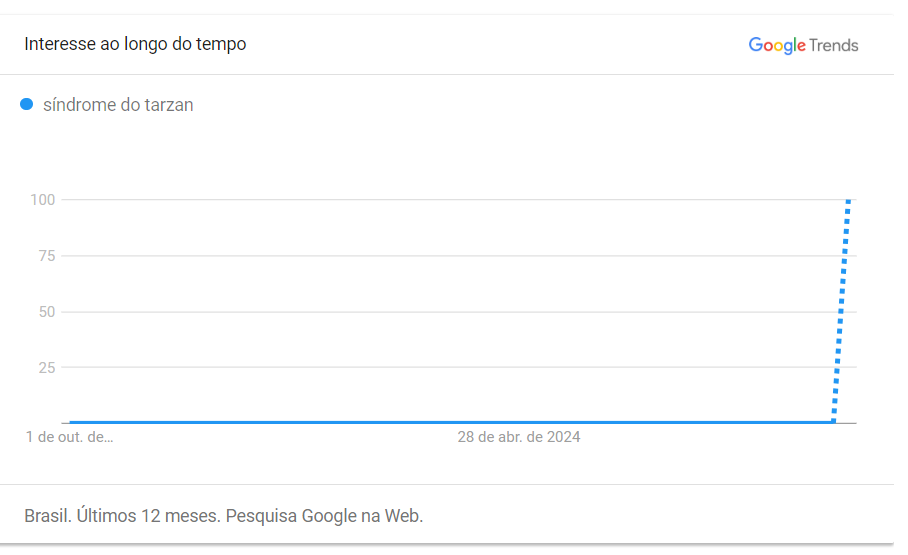Click the Interesse ao longo do tempo title
This screenshot has height=555, width=908.
pos(135,44)
